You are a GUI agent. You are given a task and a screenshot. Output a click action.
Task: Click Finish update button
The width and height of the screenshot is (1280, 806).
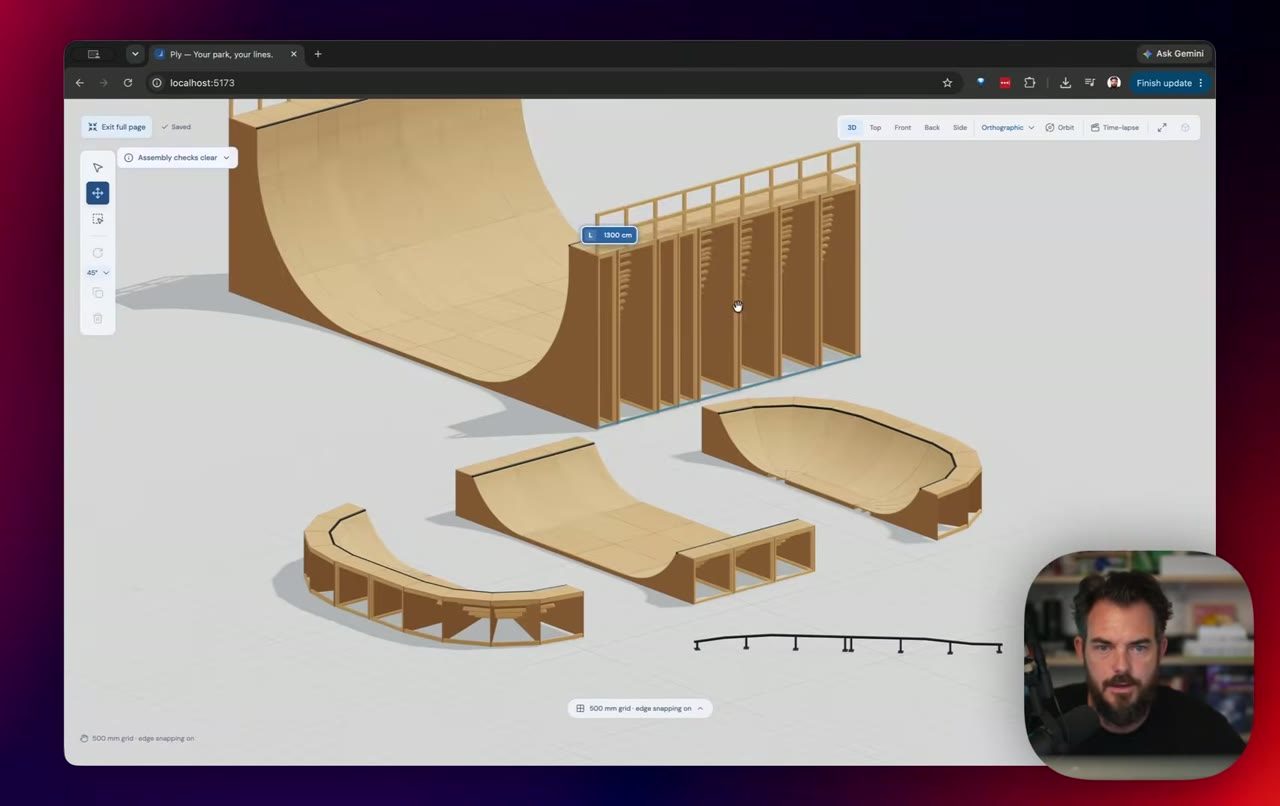[x=1170, y=83]
